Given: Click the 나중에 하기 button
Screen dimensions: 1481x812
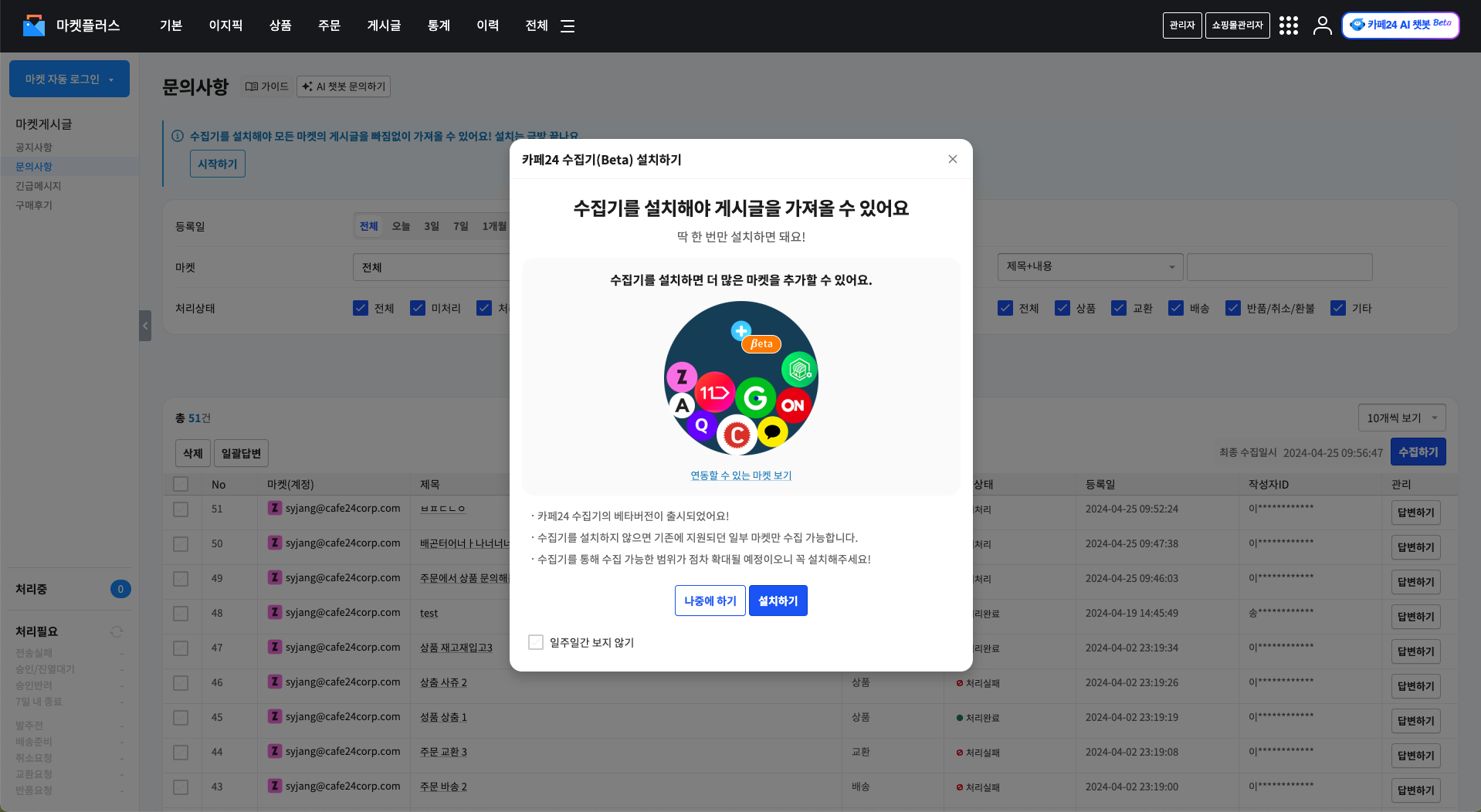Looking at the screenshot, I should pos(710,601).
